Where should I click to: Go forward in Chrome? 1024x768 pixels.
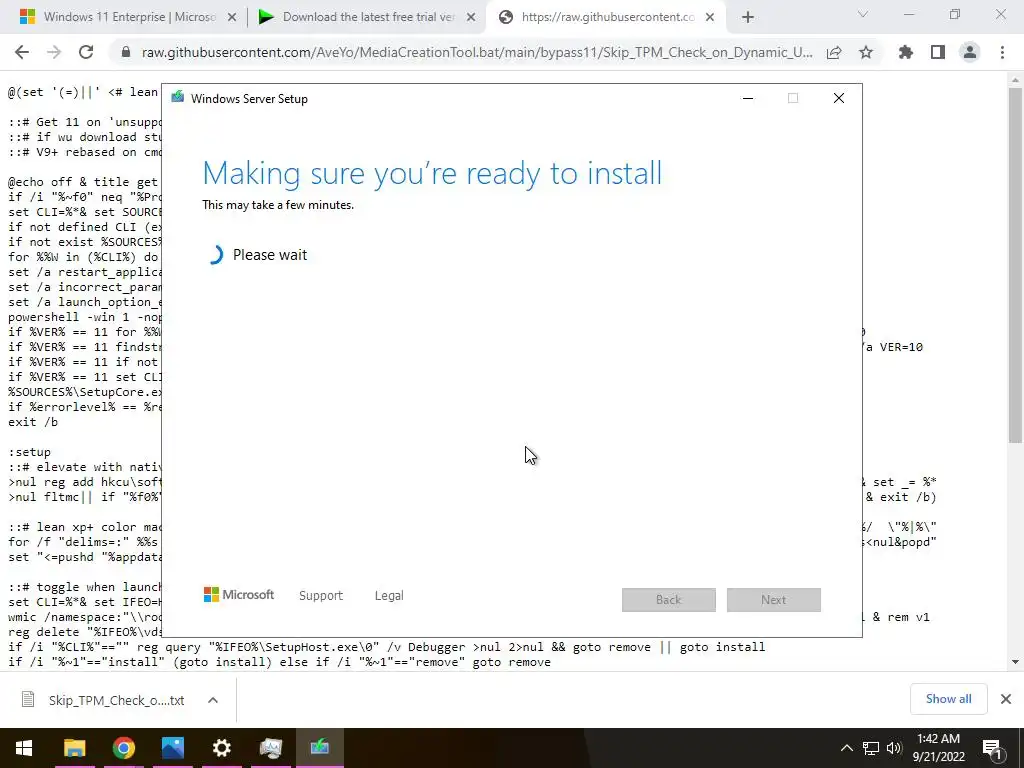(54, 52)
